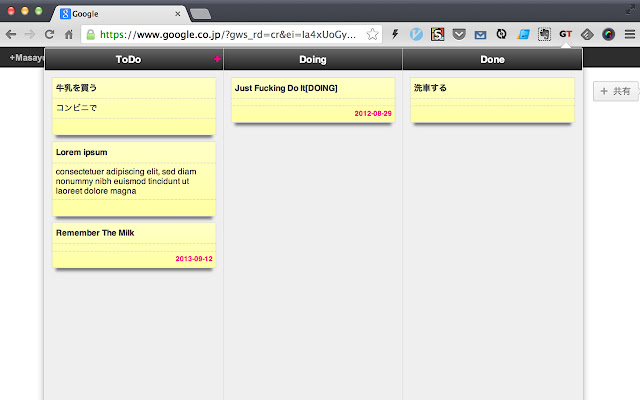This screenshot has height=400, width=640.
Task: Add a new task with the pink plus in ToDo
Action: tap(217, 59)
